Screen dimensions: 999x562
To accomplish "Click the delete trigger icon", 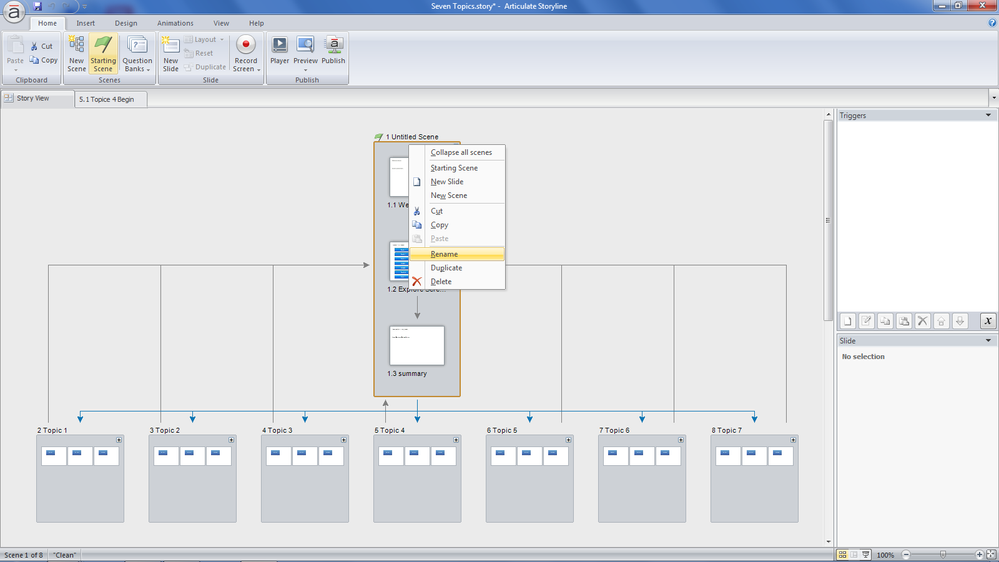I will 923,321.
